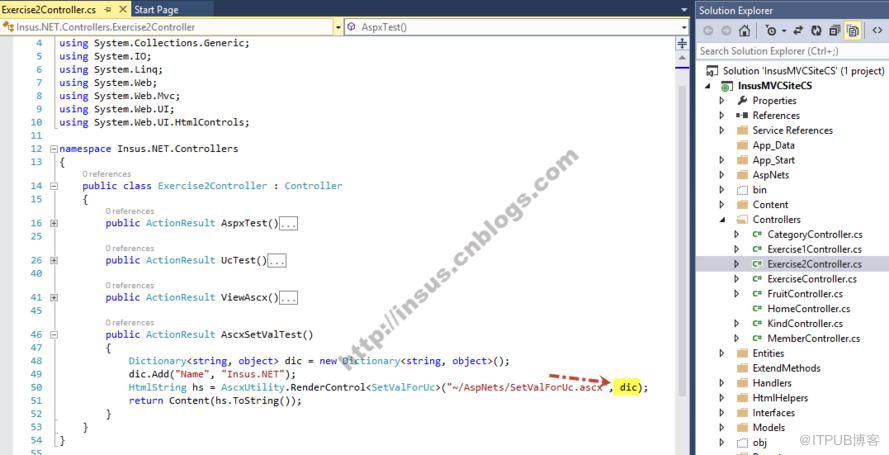Click the C# icon of CategoryController.cs
The image size is (889, 455).
coord(757,235)
